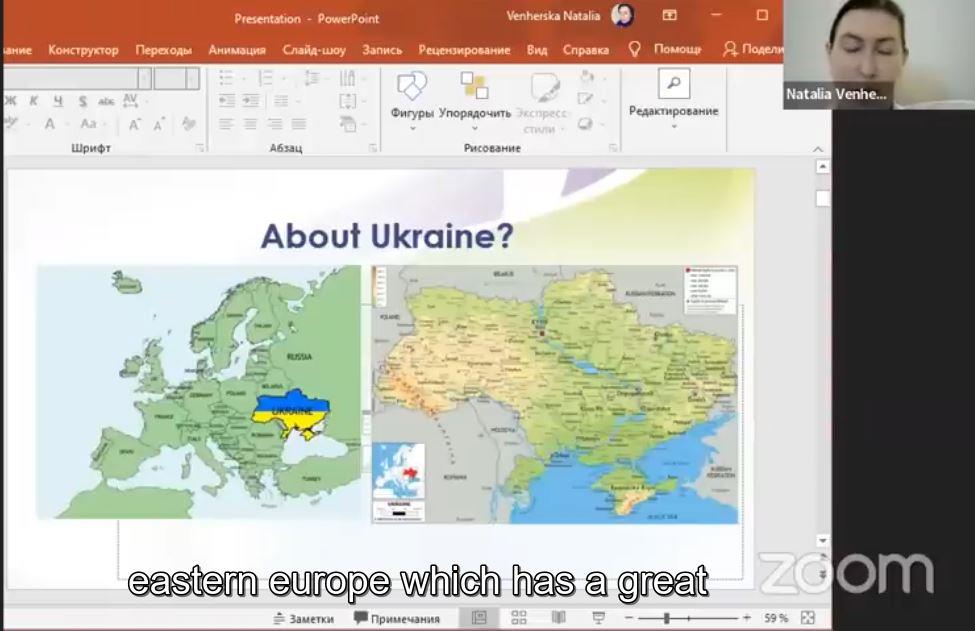Open the Фигуры shapes gallery
The width and height of the screenshot is (975, 631).
coord(412,100)
